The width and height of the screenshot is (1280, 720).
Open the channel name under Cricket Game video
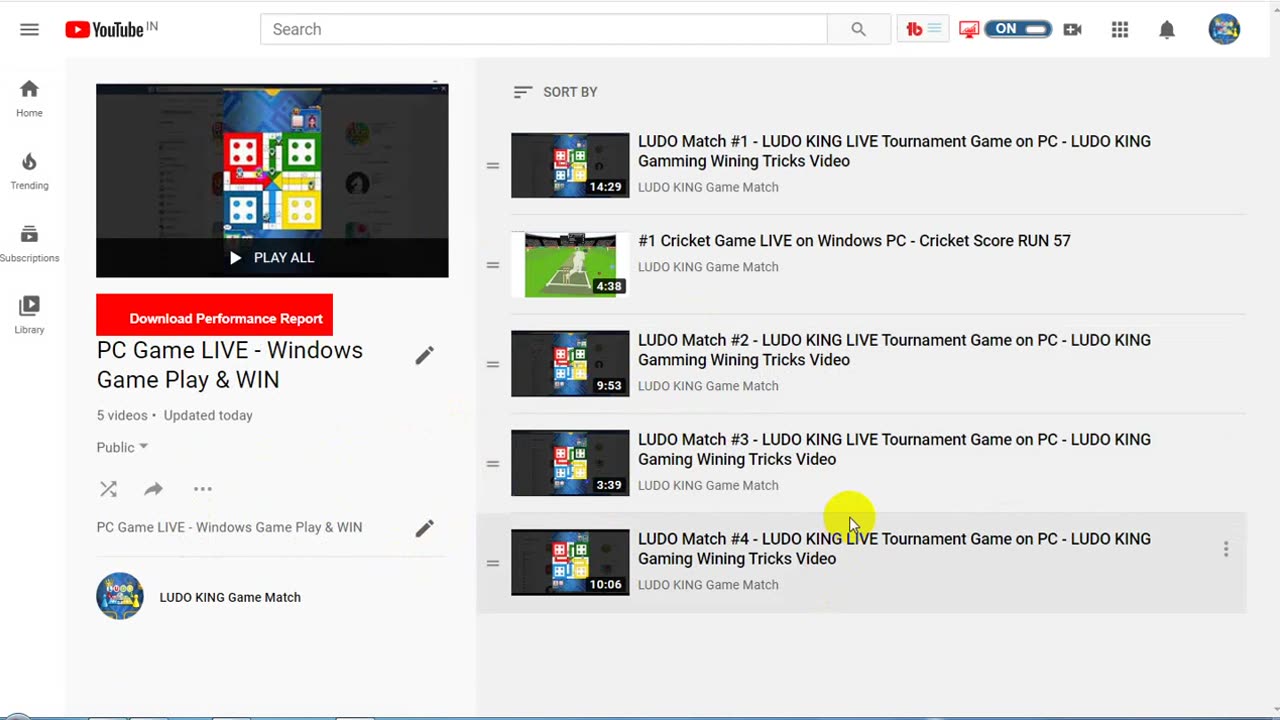coord(708,267)
